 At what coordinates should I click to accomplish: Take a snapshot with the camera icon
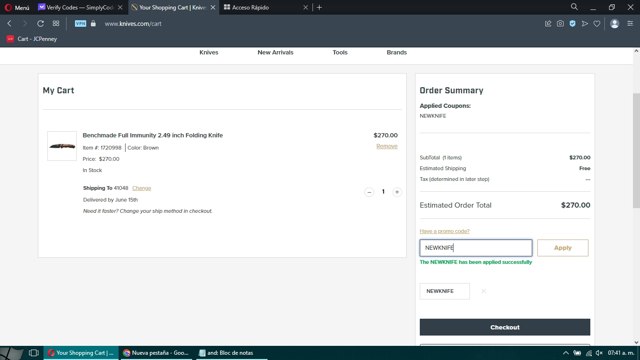[x=560, y=24]
